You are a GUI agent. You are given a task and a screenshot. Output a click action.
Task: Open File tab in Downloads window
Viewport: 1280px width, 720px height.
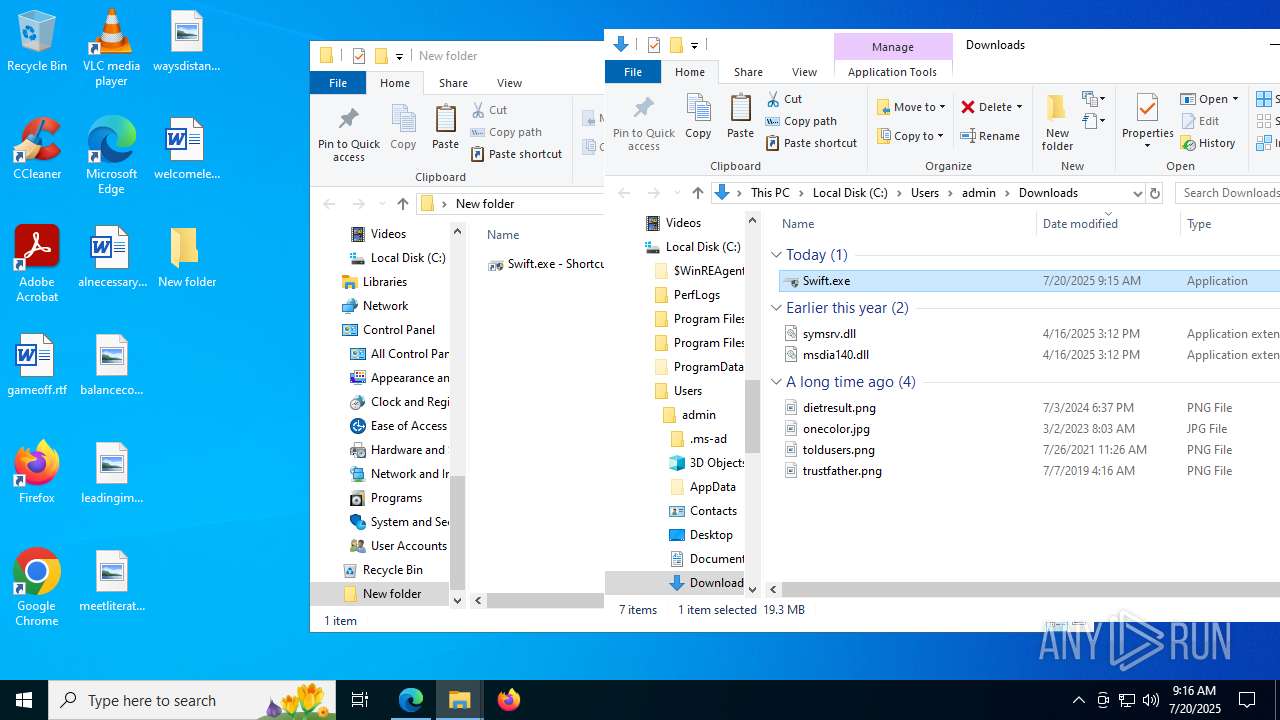pyautogui.click(x=633, y=72)
